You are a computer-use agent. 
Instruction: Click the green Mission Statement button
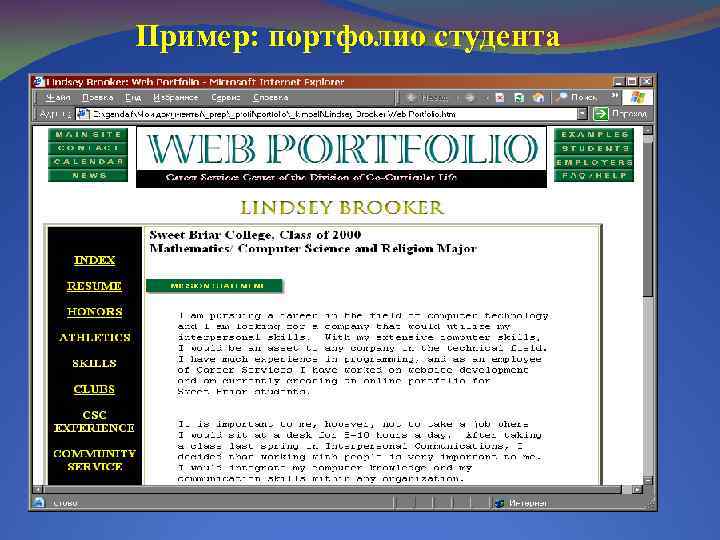click(214, 286)
